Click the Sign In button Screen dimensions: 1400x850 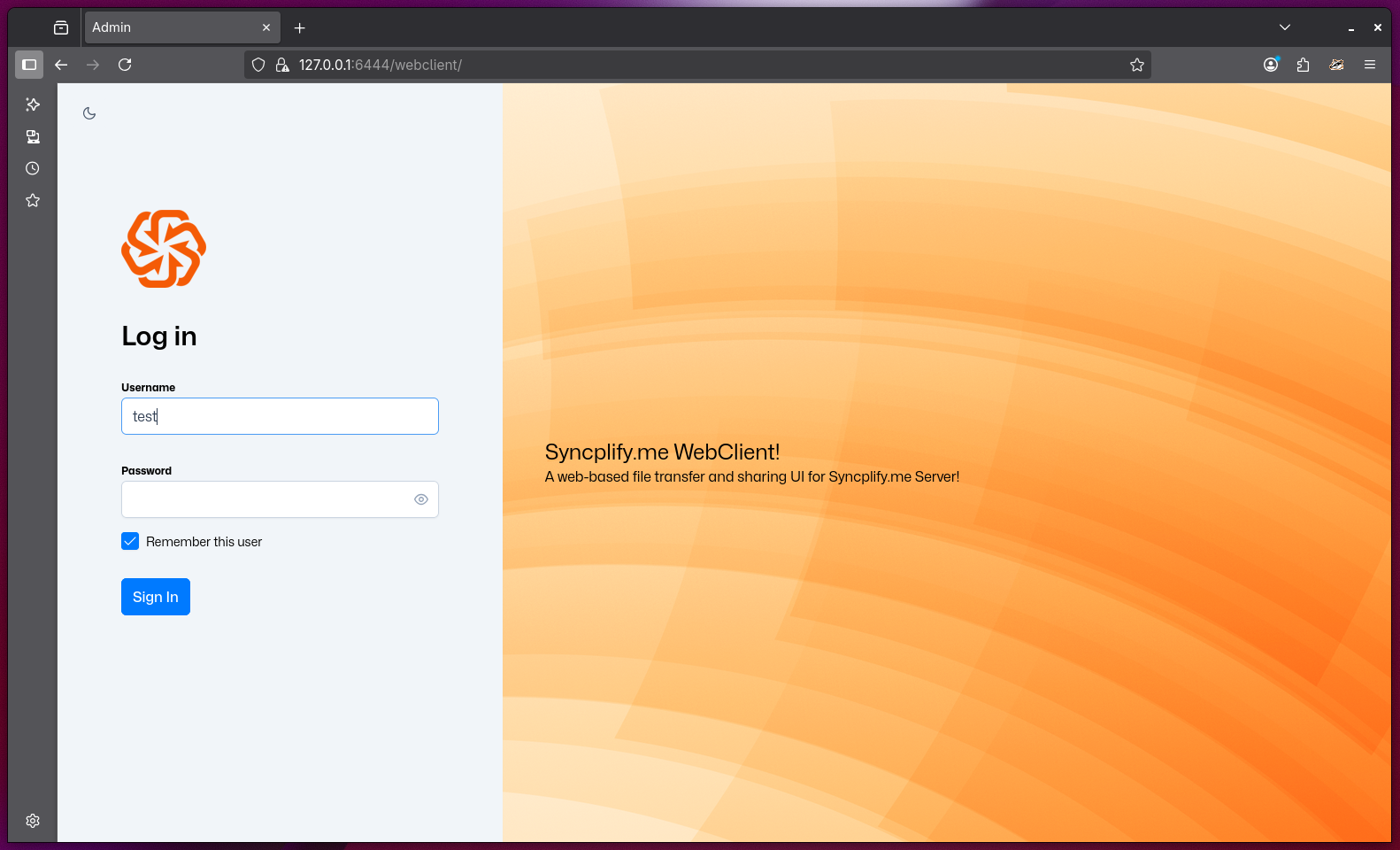click(156, 597)
